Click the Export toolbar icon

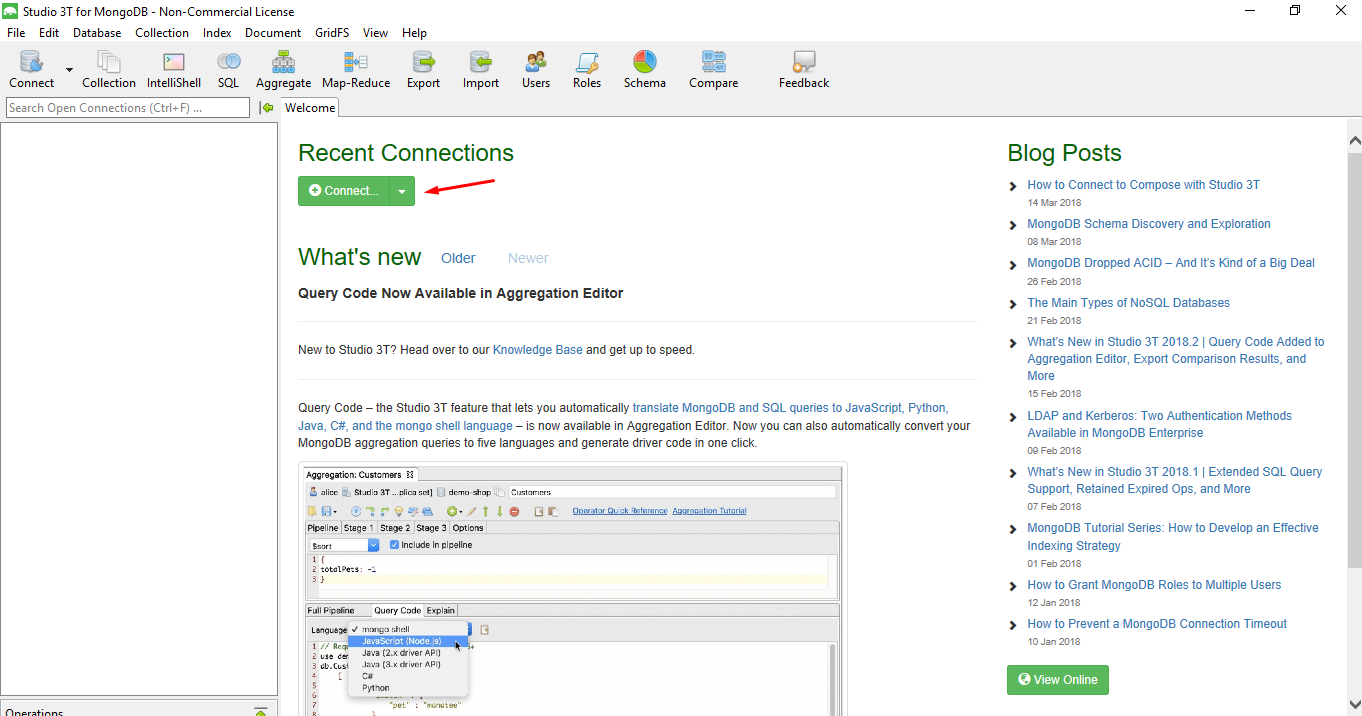point(423,69)
